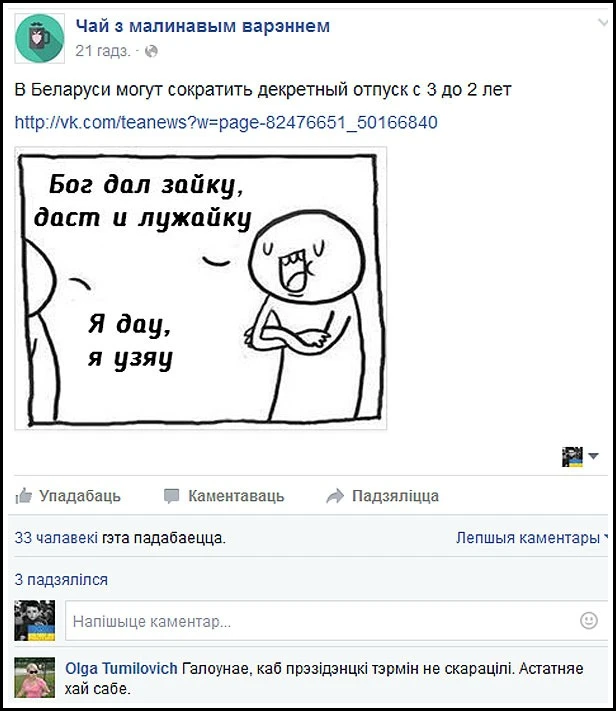Open the identity selector arrow below comic
This screenshot has width=616, height=711.
[593, 456]
